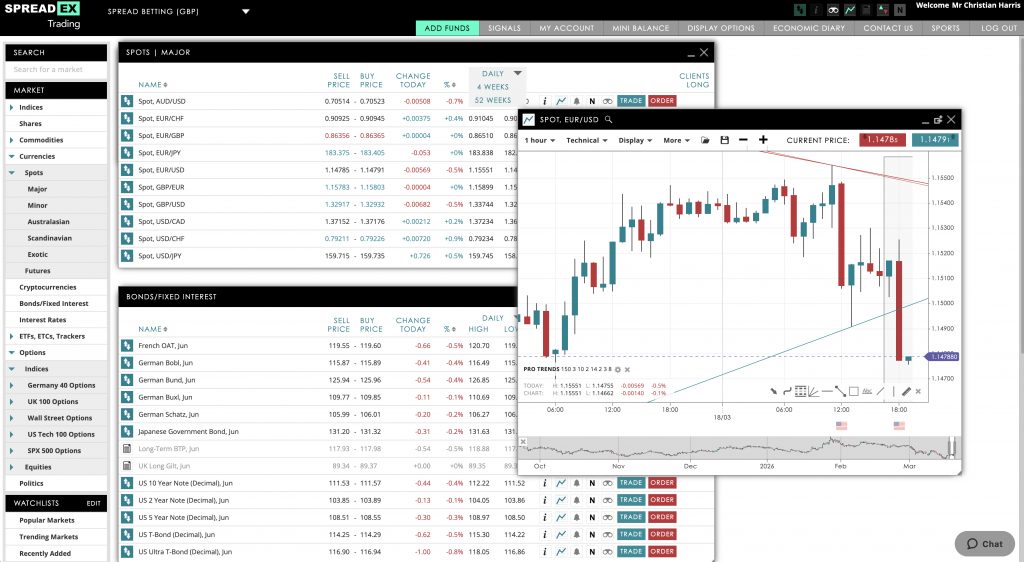Select Abc text annotation tool
1024x562 pixels.
[867, 392]
